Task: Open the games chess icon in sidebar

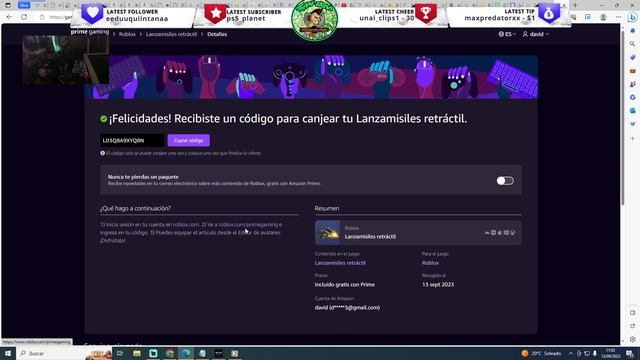Action: 633,84
